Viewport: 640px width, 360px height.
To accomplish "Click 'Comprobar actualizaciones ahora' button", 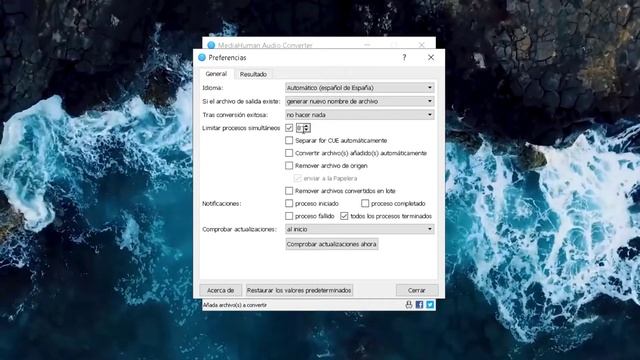I will coord(331,244).
